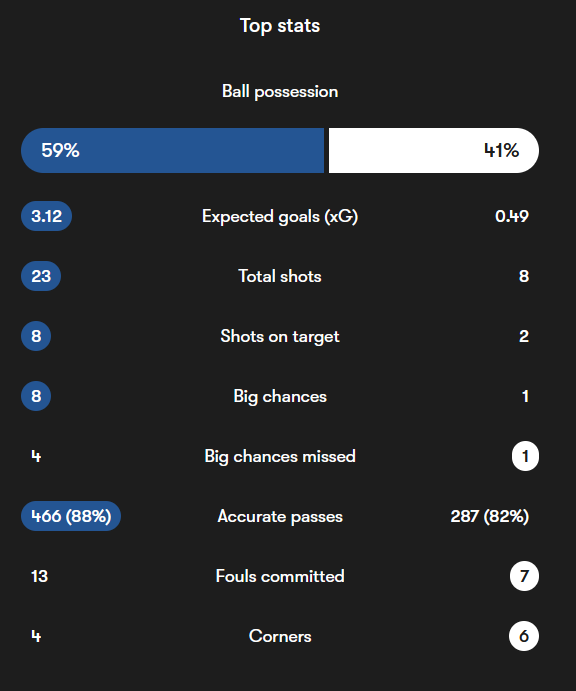576x691 pixels.
Task: Click the 0.49 xG value
Action: pos(512,216)
